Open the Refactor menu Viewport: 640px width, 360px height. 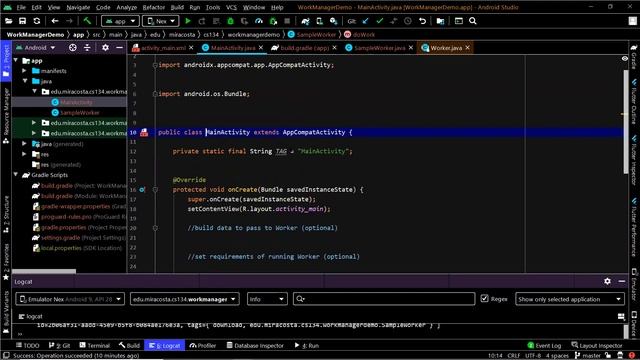(153, 7)
